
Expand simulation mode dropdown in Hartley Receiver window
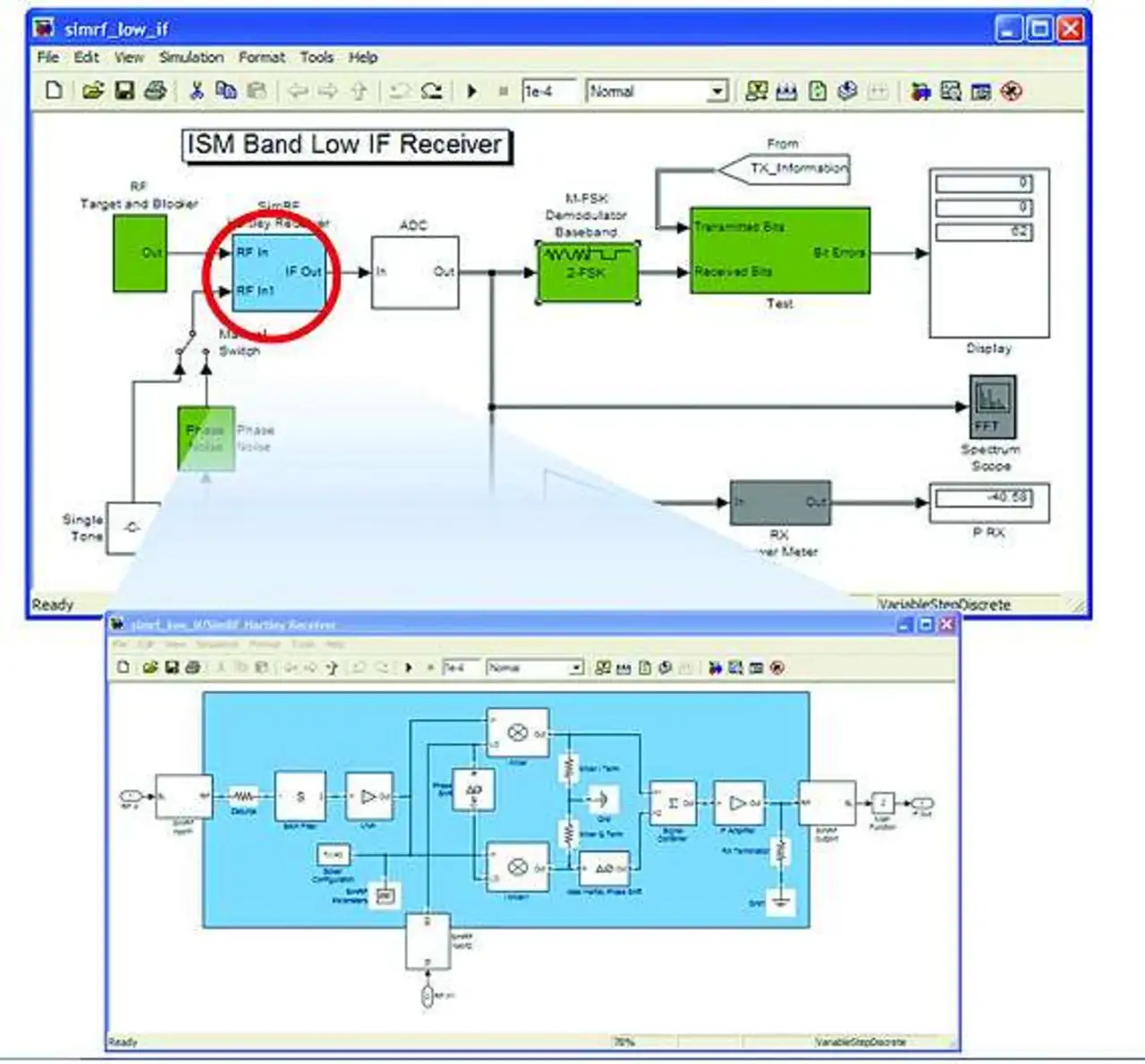576,668
